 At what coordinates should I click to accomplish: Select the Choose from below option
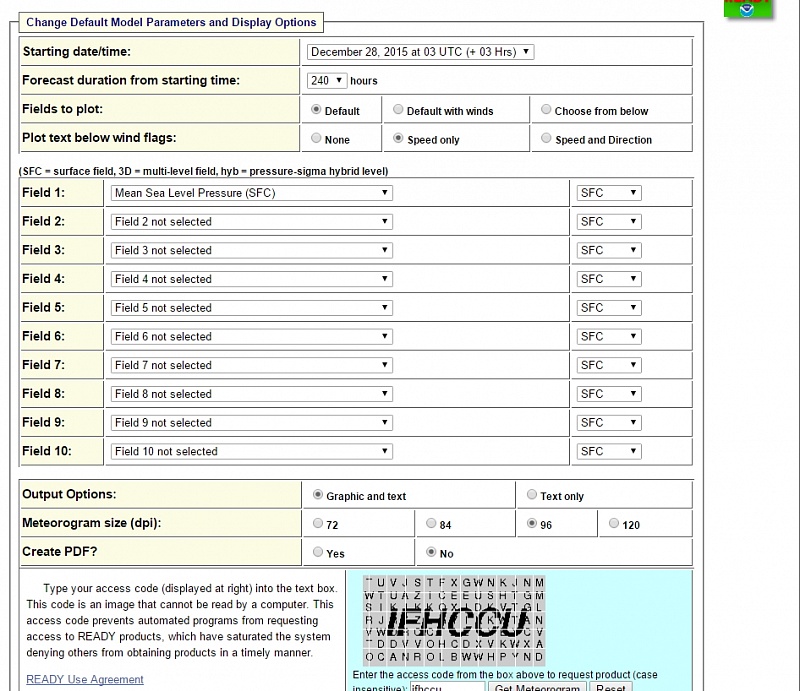546,110
